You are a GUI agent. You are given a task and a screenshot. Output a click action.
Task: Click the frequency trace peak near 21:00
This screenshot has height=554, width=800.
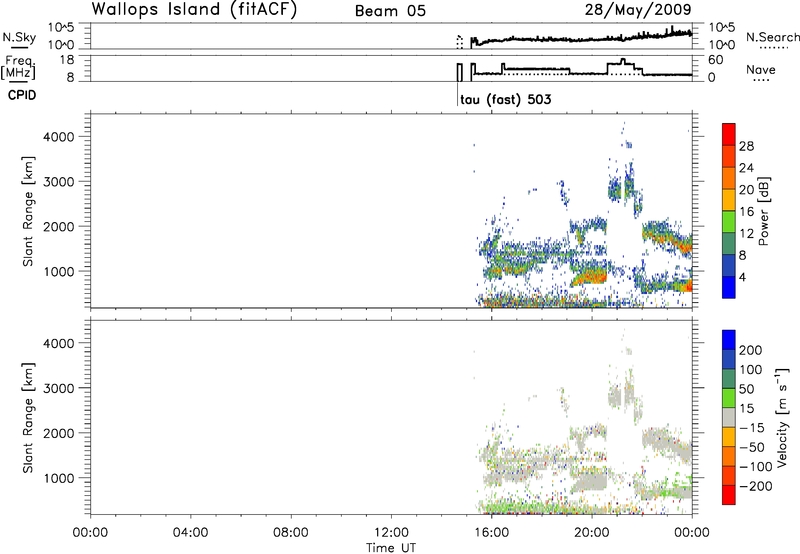point(622,61)
